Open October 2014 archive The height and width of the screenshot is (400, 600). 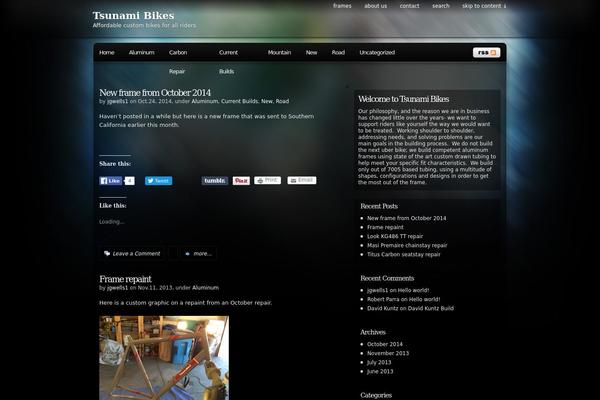pos(385,344)
